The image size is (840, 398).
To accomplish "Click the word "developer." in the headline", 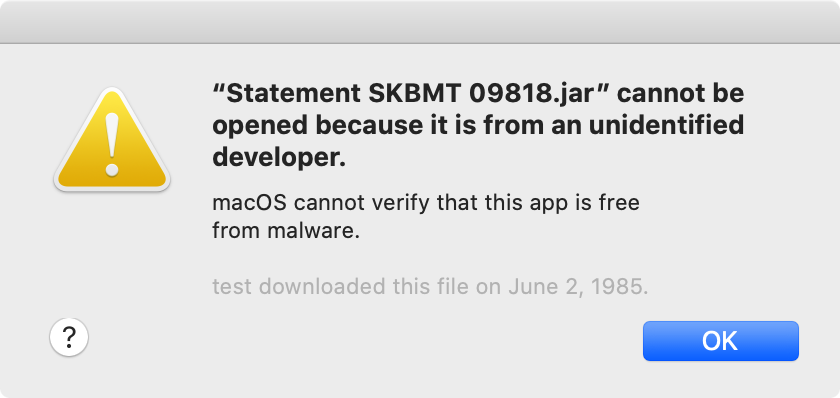I will point(279,159).
